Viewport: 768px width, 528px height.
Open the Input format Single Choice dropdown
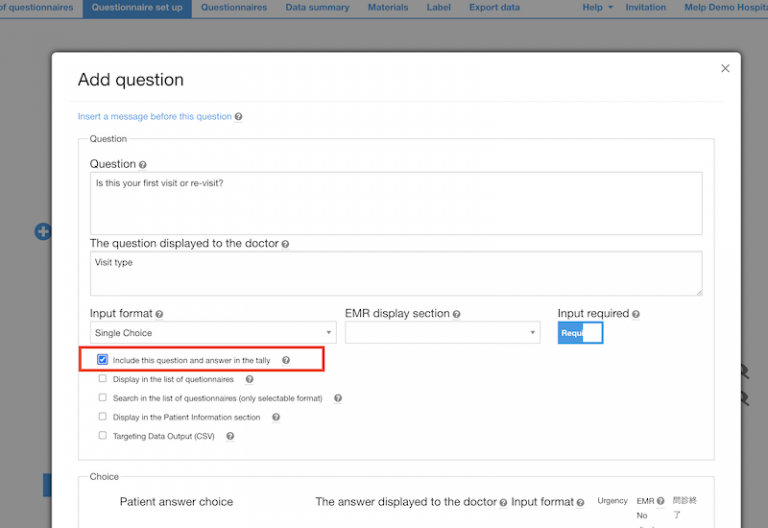click(213, 333)
